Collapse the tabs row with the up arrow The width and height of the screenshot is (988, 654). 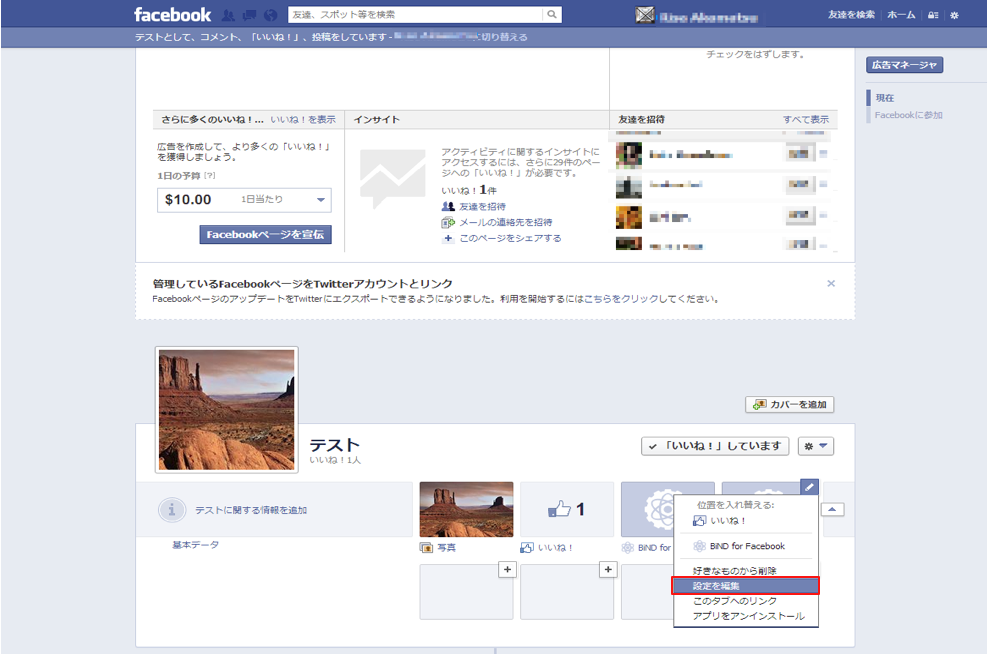coord(832,509)
